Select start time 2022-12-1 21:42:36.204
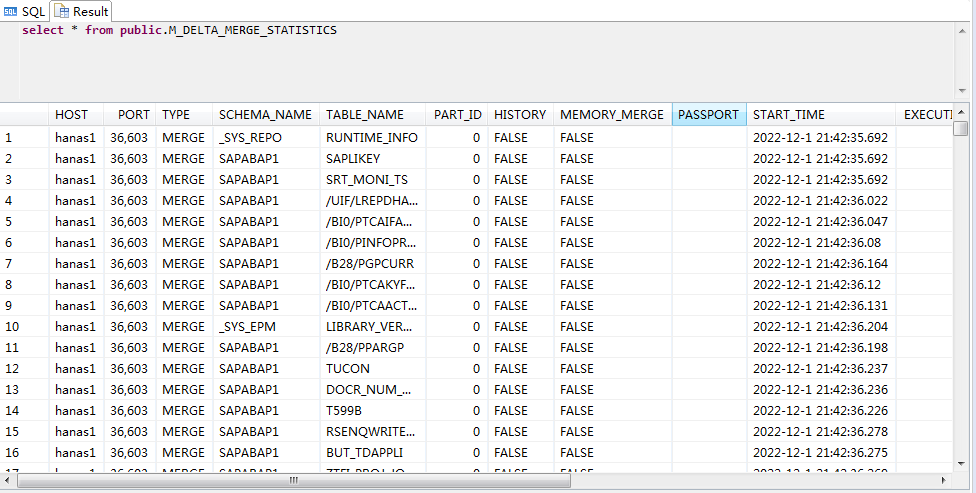This screenshot has width=976, height=493. pos(821,327)
